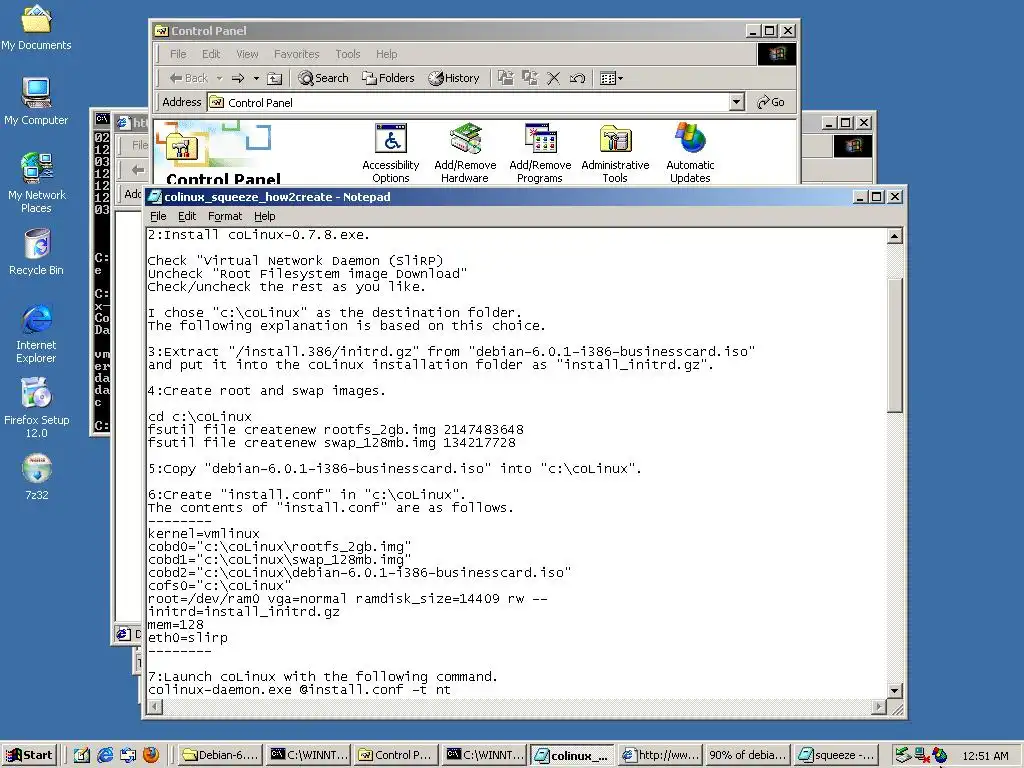Open Add/Remove Programs applet
The height and width of the screenshot is (768, 1024).
click(540, 153)
